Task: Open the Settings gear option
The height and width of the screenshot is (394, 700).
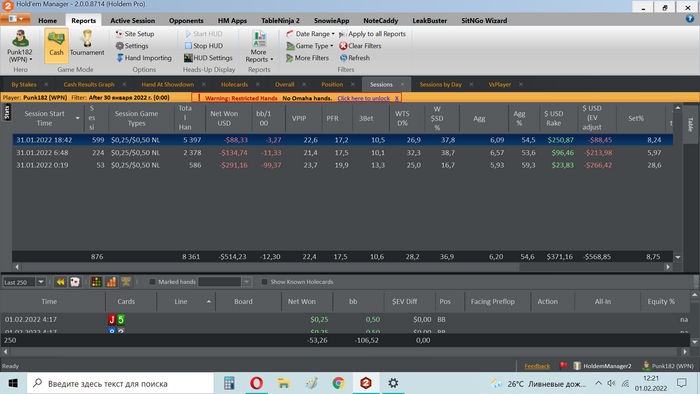Action: coord(132,46)
